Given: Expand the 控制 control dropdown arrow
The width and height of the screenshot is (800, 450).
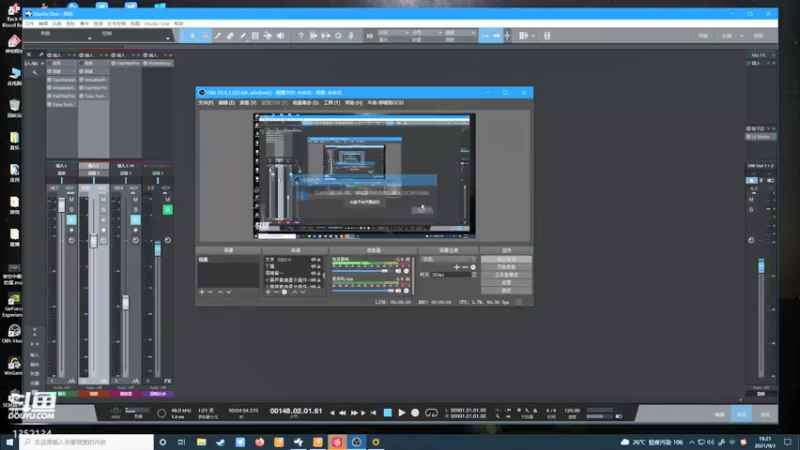Looking at the screenshot, I should (167, 38).
